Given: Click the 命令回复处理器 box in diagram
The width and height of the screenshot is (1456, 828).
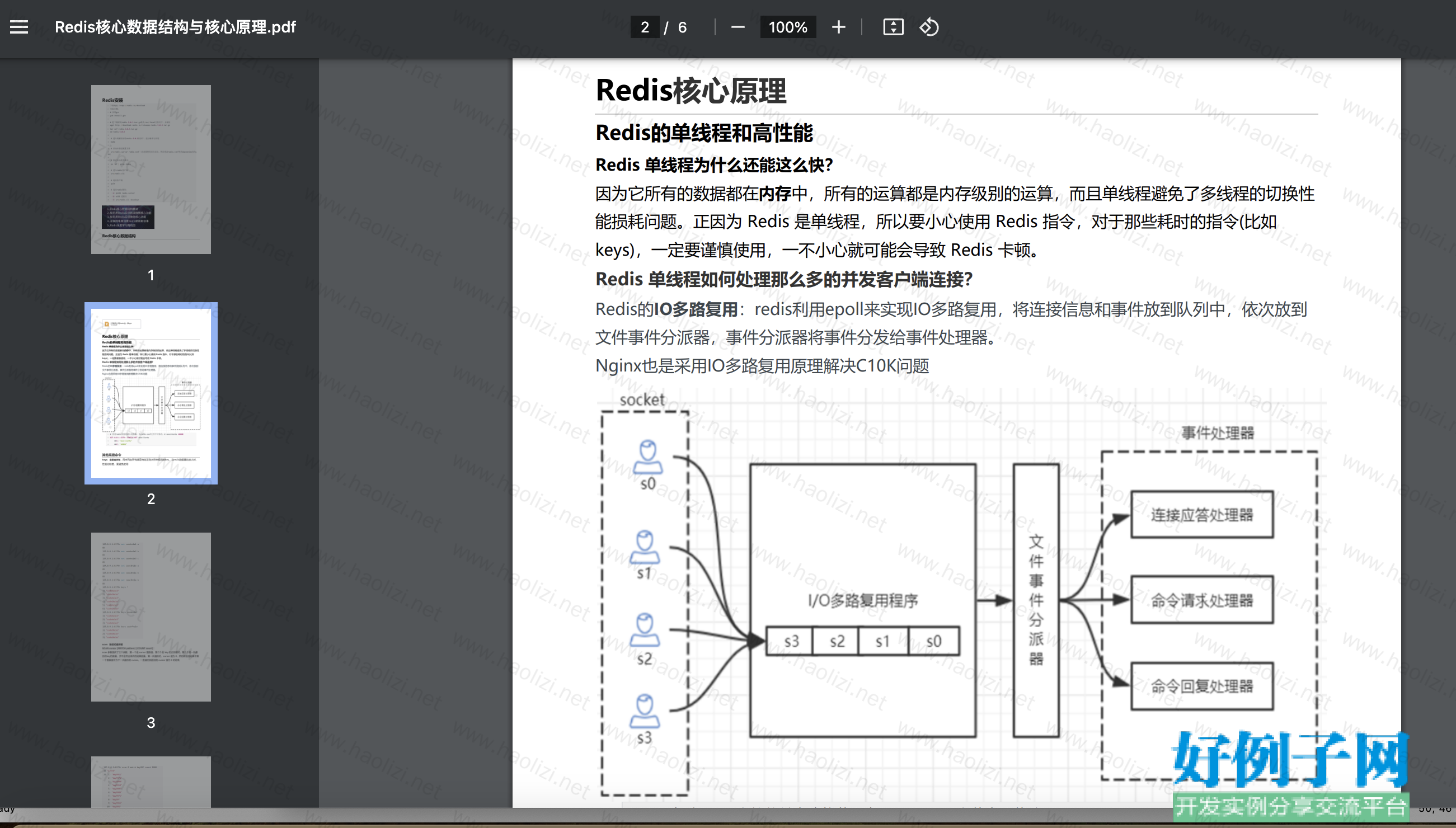Looking at the screenshot, I should (x=1201, y=686).
